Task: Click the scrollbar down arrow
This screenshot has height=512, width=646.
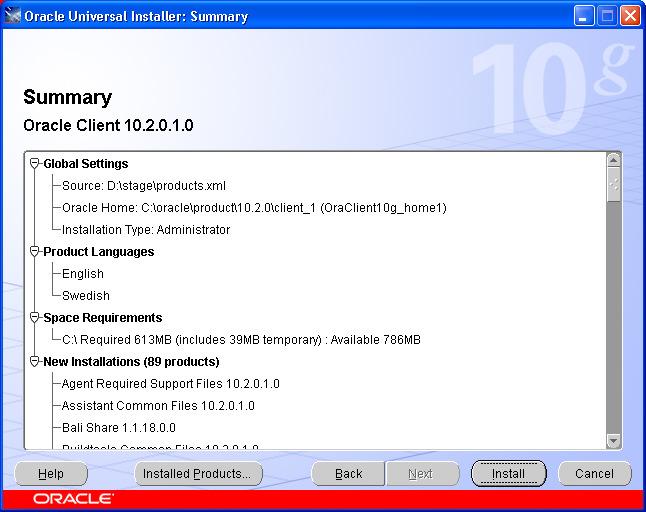Action: coord(613,441)
